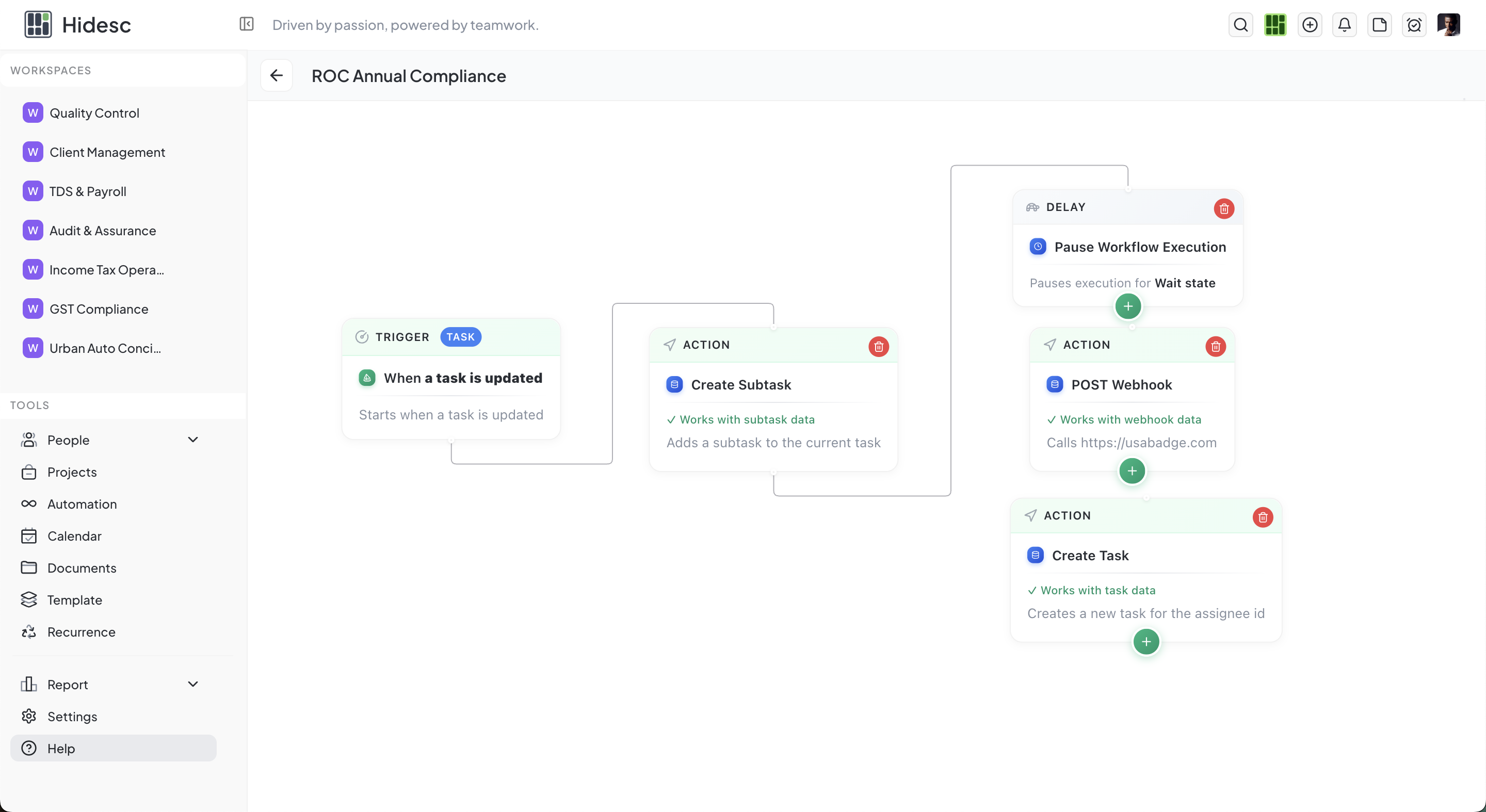Open the green dashboard grid icon
The width and height of the screenshot is (1486, 812).
(x=1275, y=24)
